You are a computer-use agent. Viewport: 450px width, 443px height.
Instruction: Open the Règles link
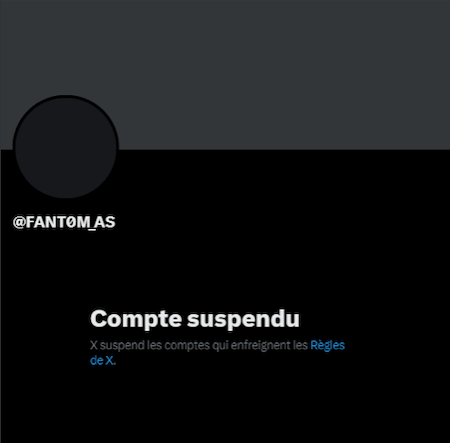327,346
